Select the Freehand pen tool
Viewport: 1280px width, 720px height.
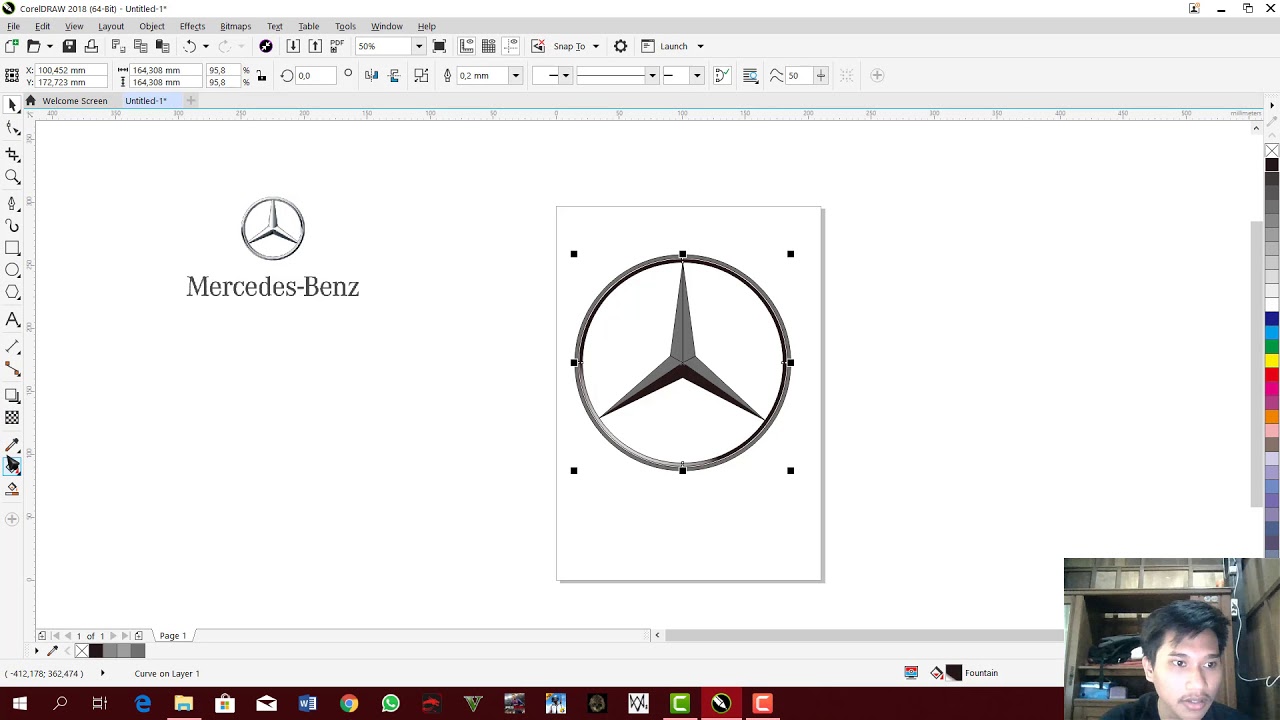tap(12, 203)
